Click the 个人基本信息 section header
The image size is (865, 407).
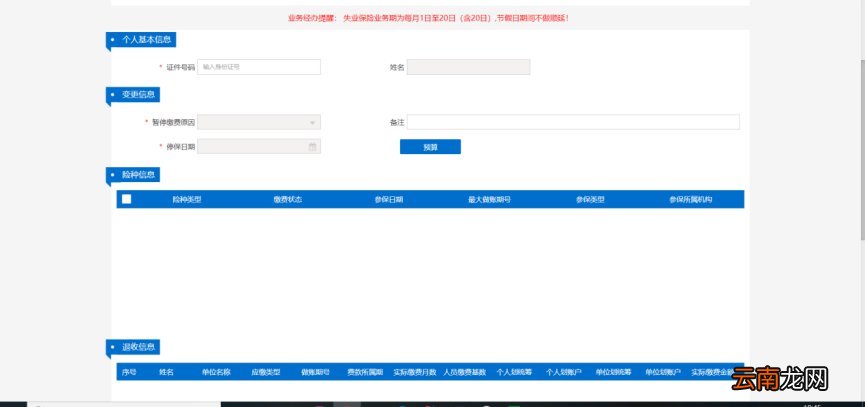141,40
